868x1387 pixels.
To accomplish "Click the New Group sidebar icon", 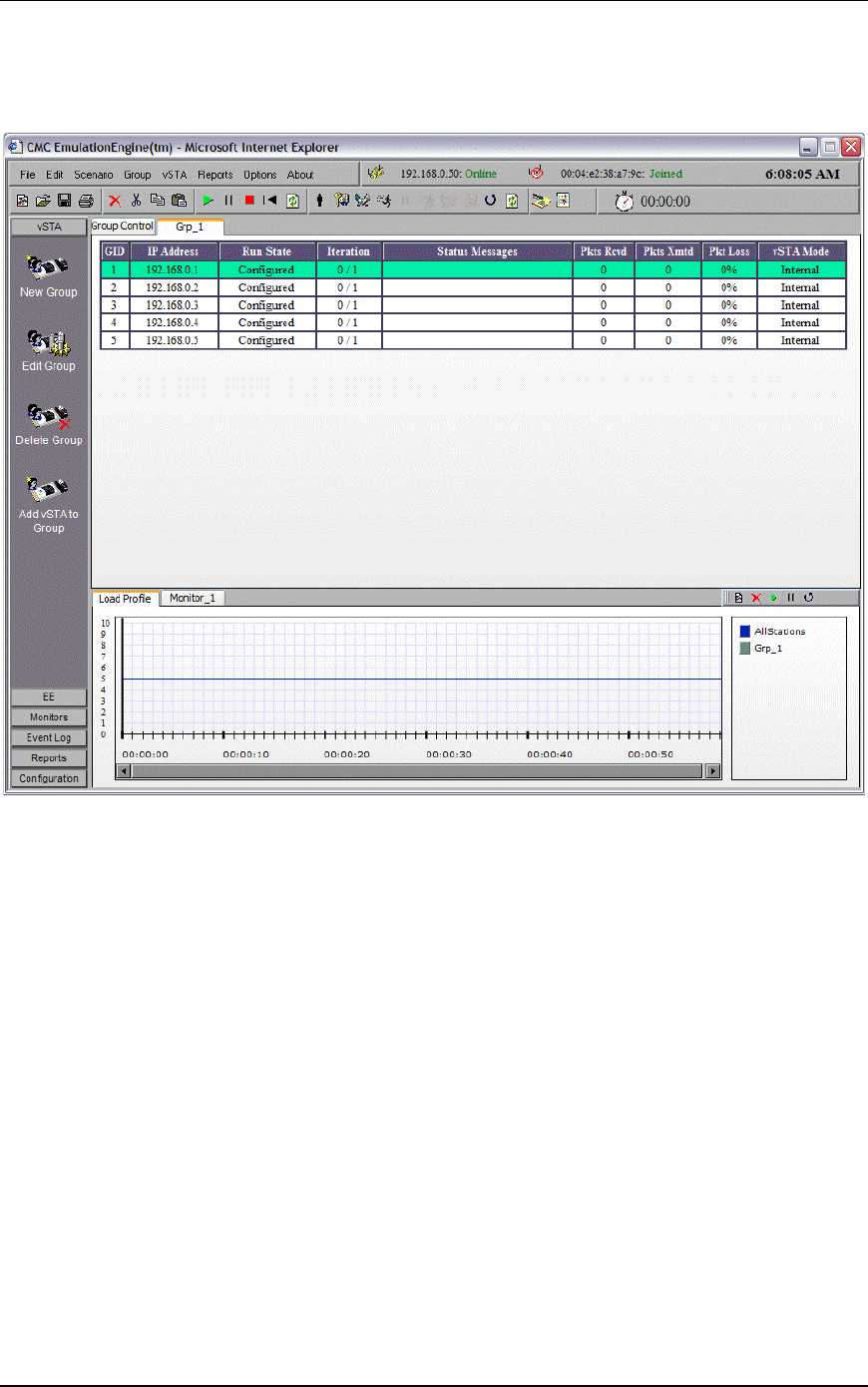I will click(x=48, y=266).
